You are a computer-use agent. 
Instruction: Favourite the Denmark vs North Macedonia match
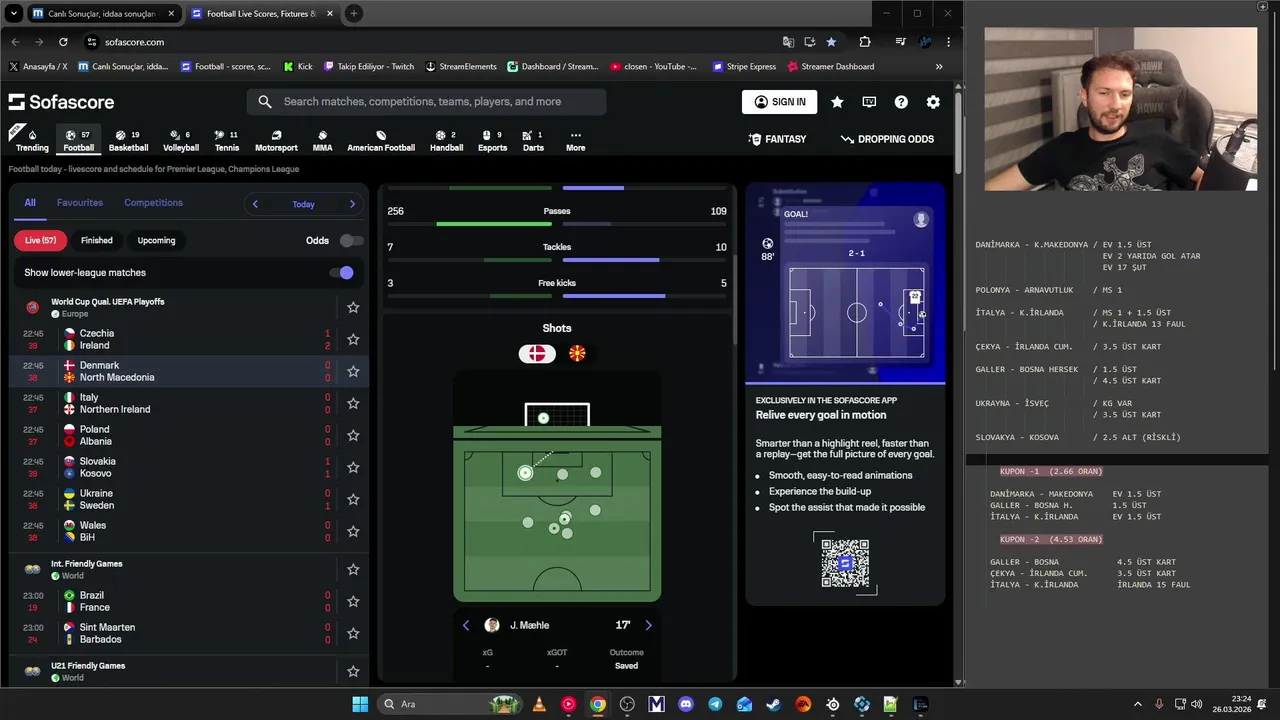click(353, 371)
